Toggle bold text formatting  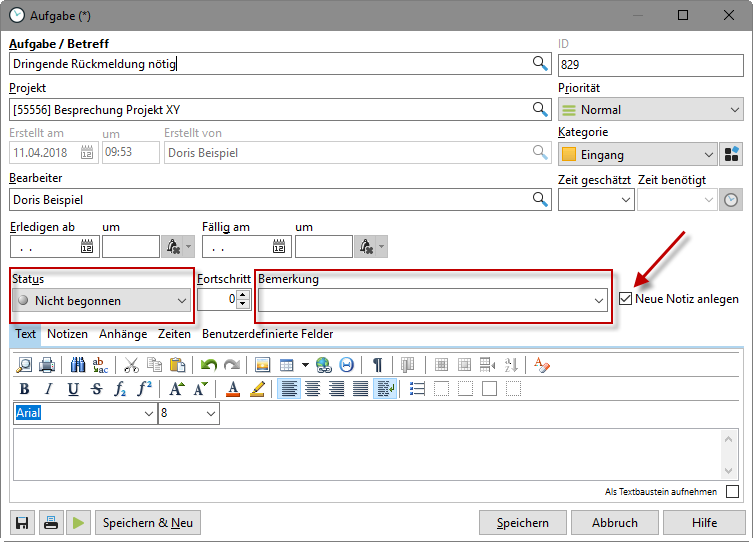24,389
